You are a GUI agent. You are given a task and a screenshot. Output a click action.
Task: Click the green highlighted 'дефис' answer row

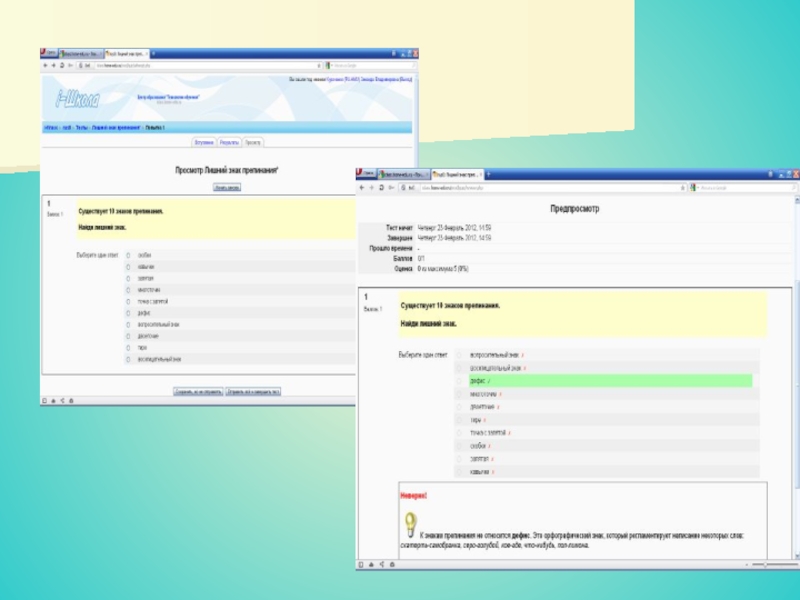(610, 381)
